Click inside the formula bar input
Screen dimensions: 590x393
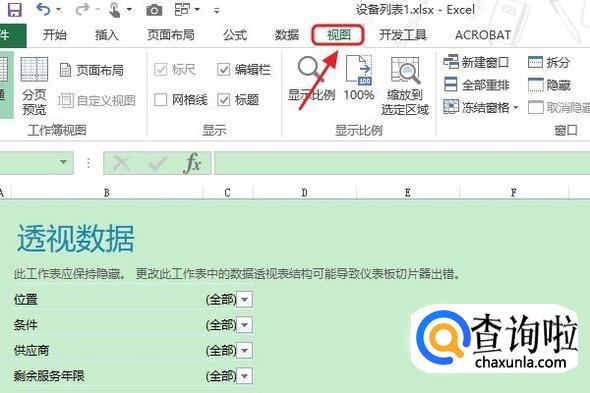[402, 163]
